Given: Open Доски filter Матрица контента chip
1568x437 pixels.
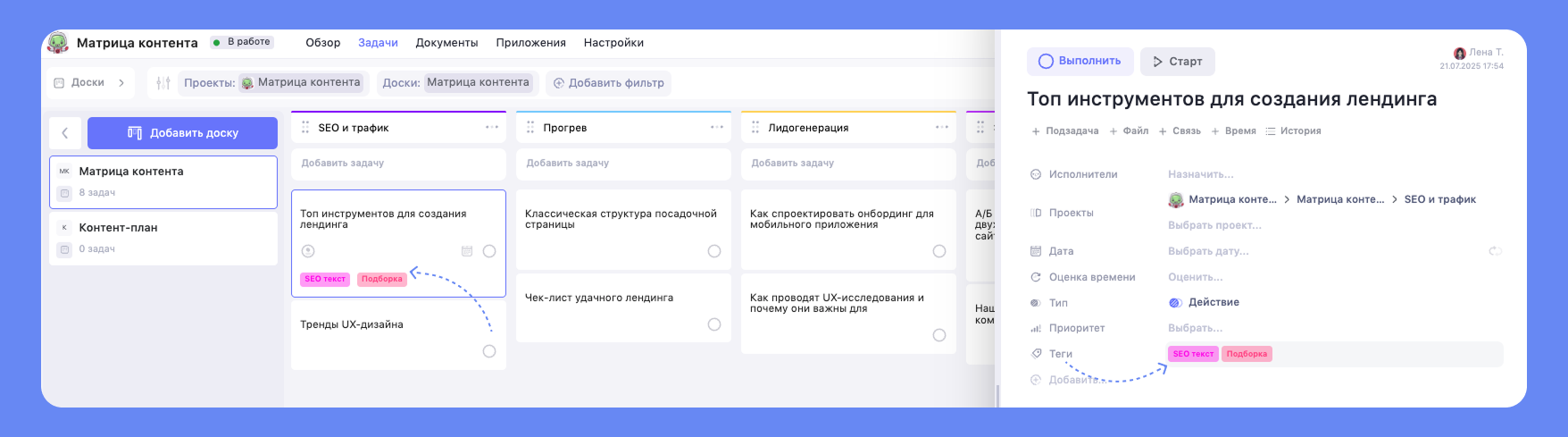Looking at the screenshot, I should (479, 83).
